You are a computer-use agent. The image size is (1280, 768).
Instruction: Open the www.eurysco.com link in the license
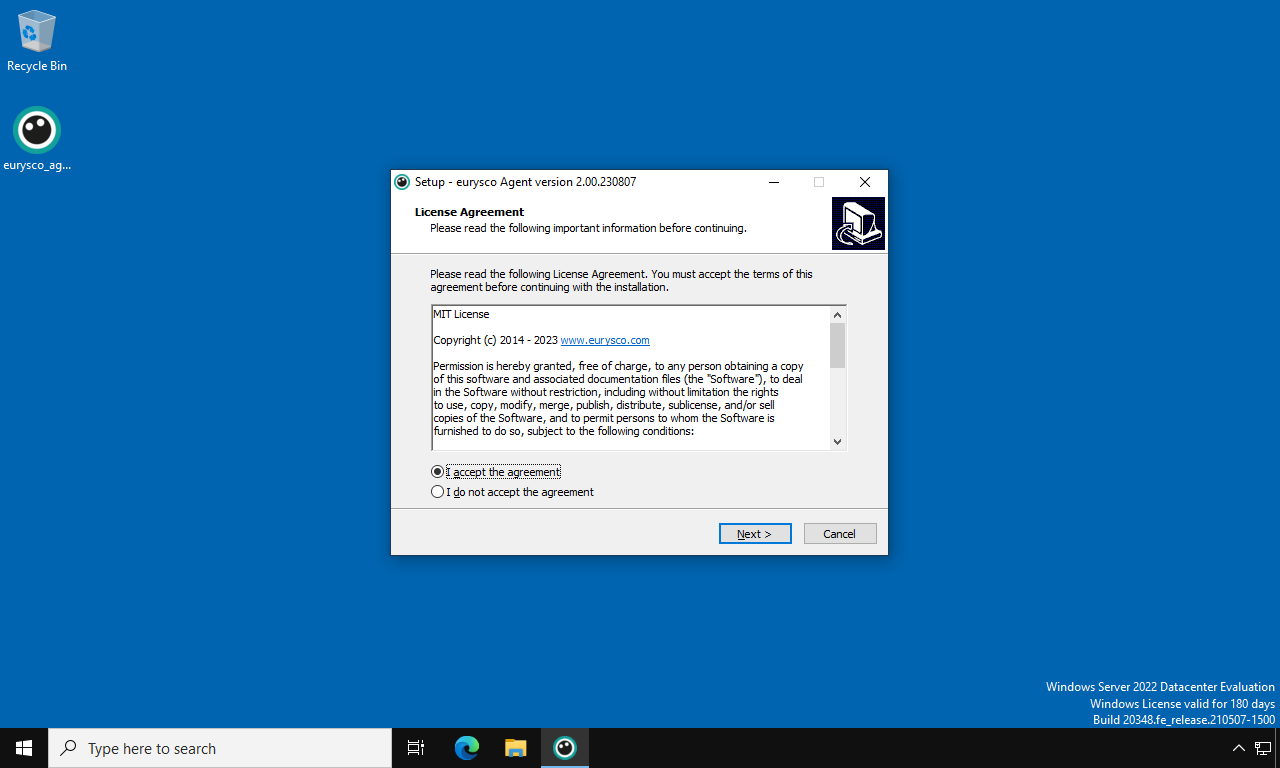pos(605,340)
